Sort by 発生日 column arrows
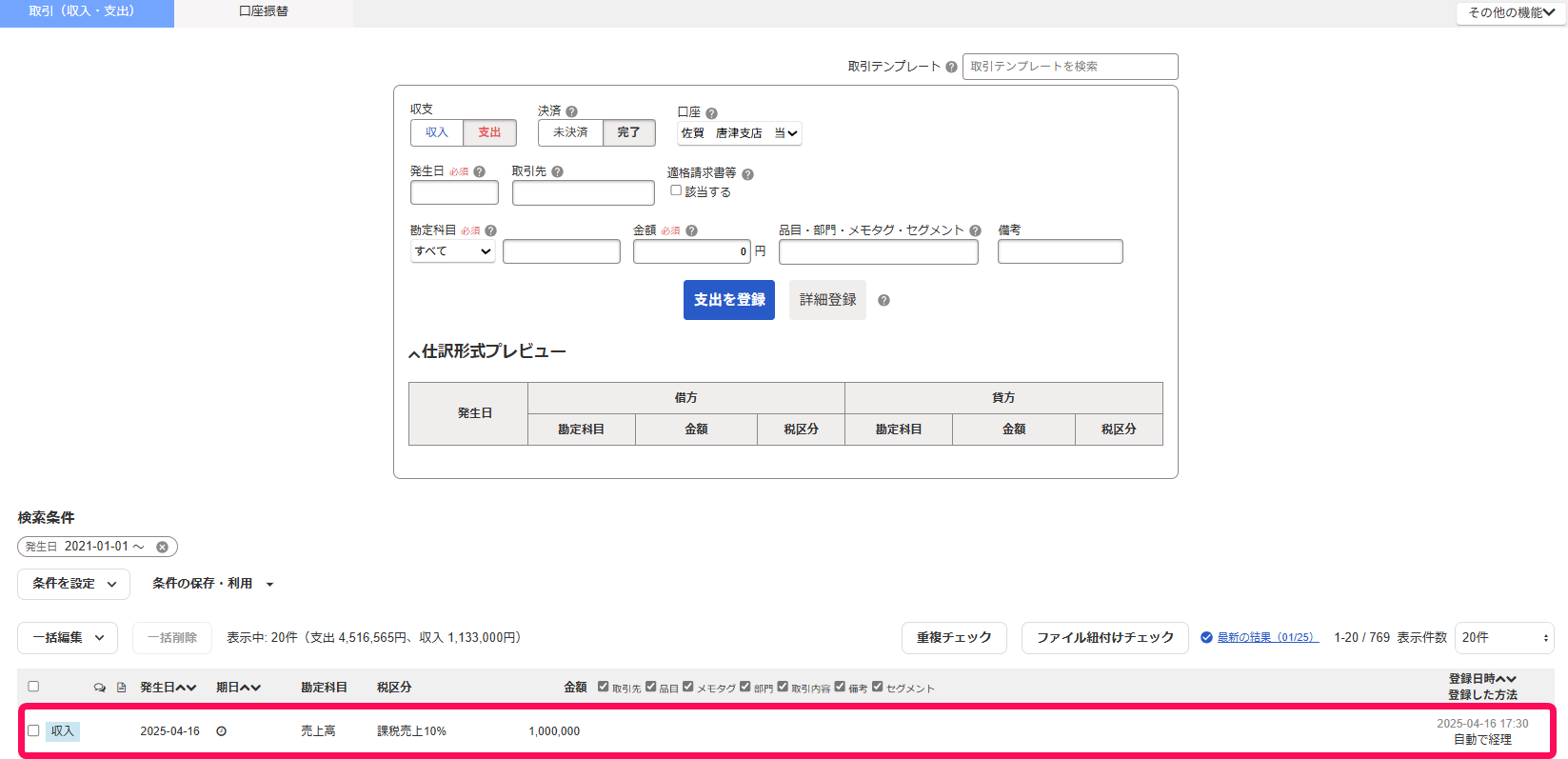 (x=187, y=688)
